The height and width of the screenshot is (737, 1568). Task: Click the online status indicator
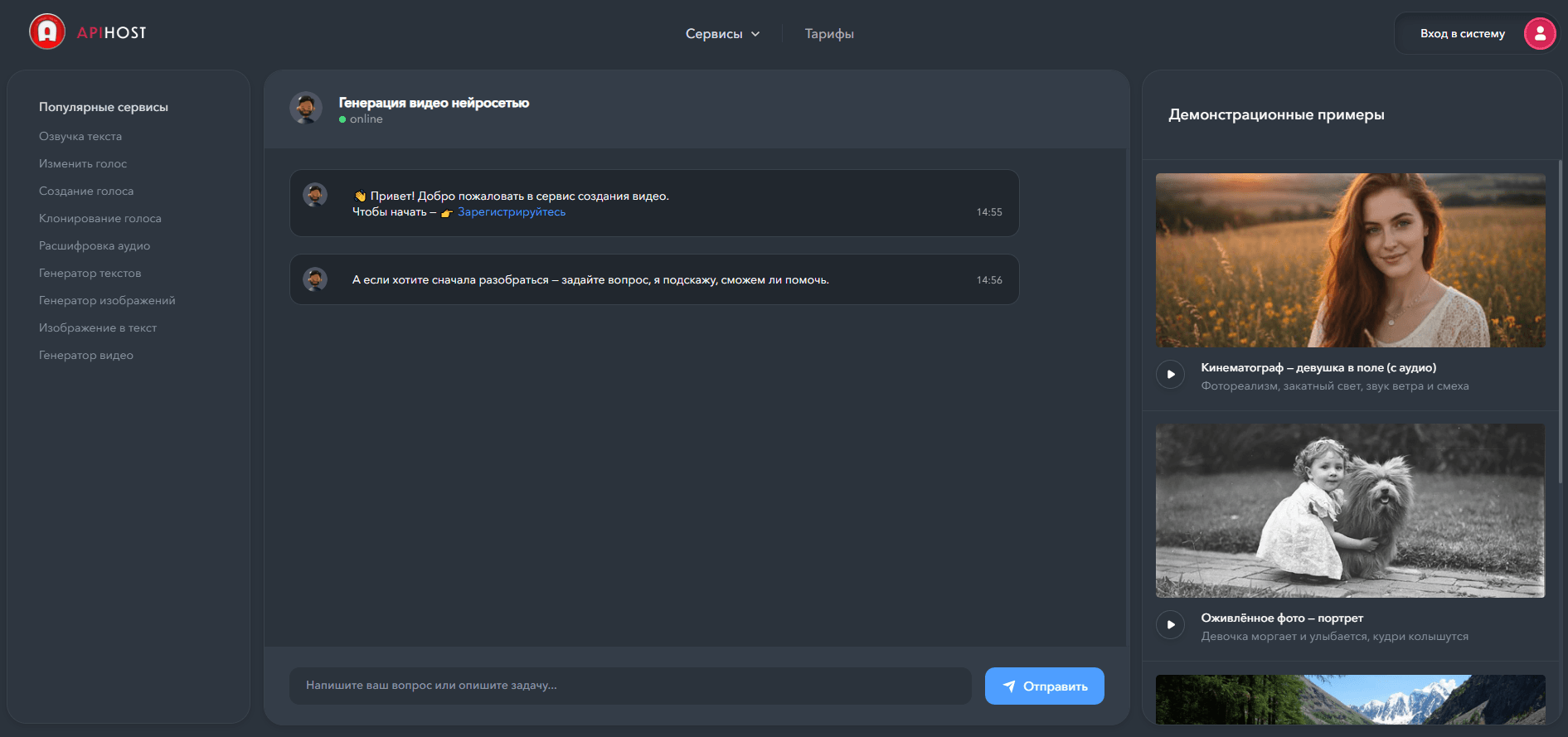pyautogui.click(x=361, y=119)
